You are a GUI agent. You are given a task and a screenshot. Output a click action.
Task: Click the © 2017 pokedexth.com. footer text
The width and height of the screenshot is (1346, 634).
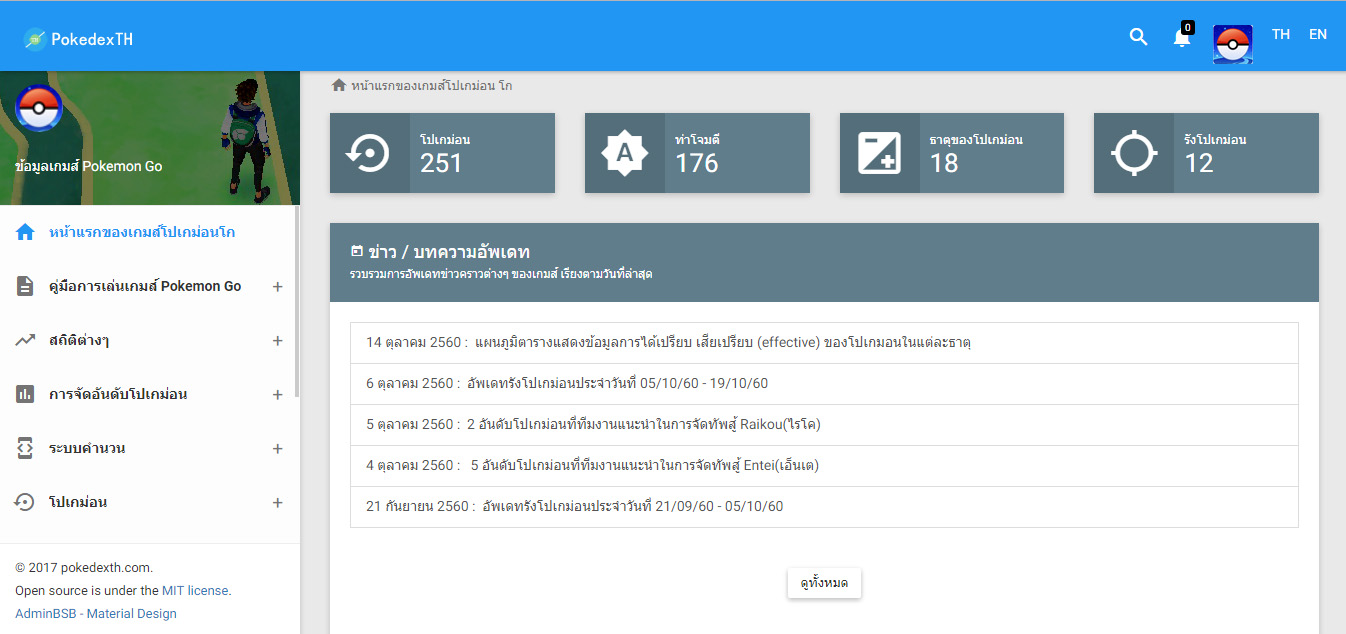click(x=84, y=568)
